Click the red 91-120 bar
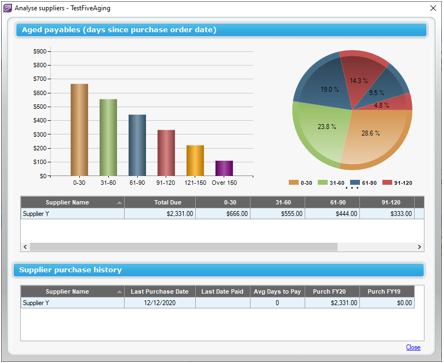 (x=166, y=153)
